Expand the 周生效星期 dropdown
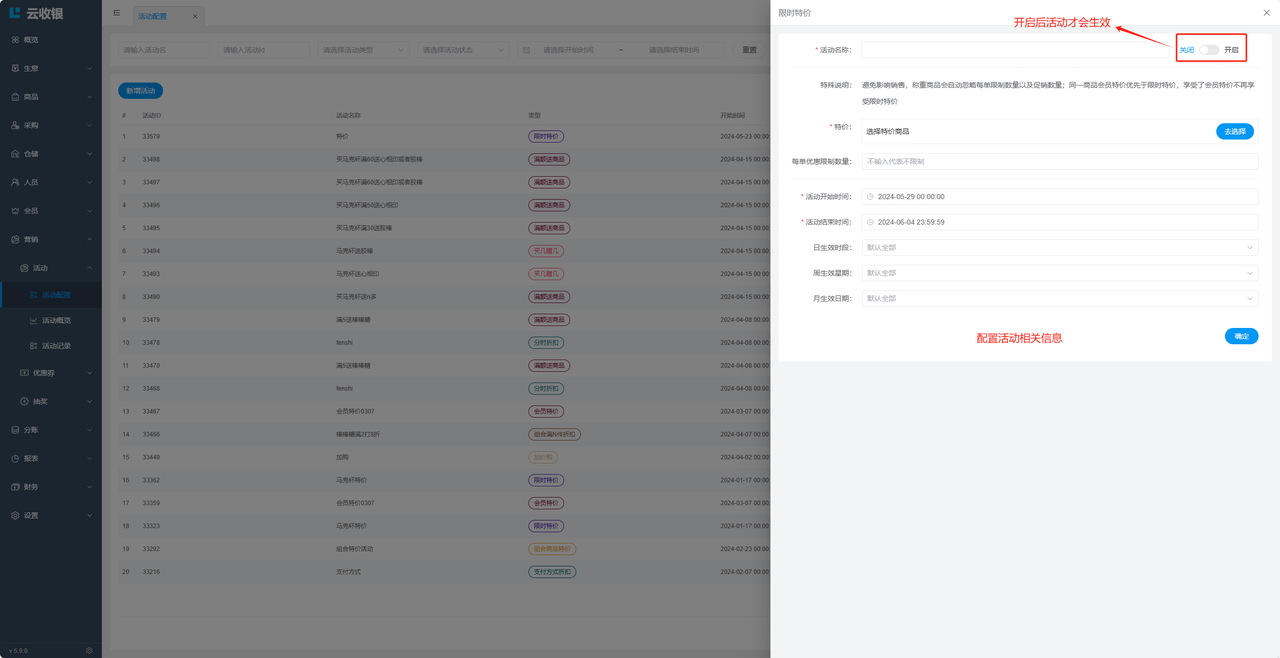Screen dimensions: 1280x658 point(1059,273)
